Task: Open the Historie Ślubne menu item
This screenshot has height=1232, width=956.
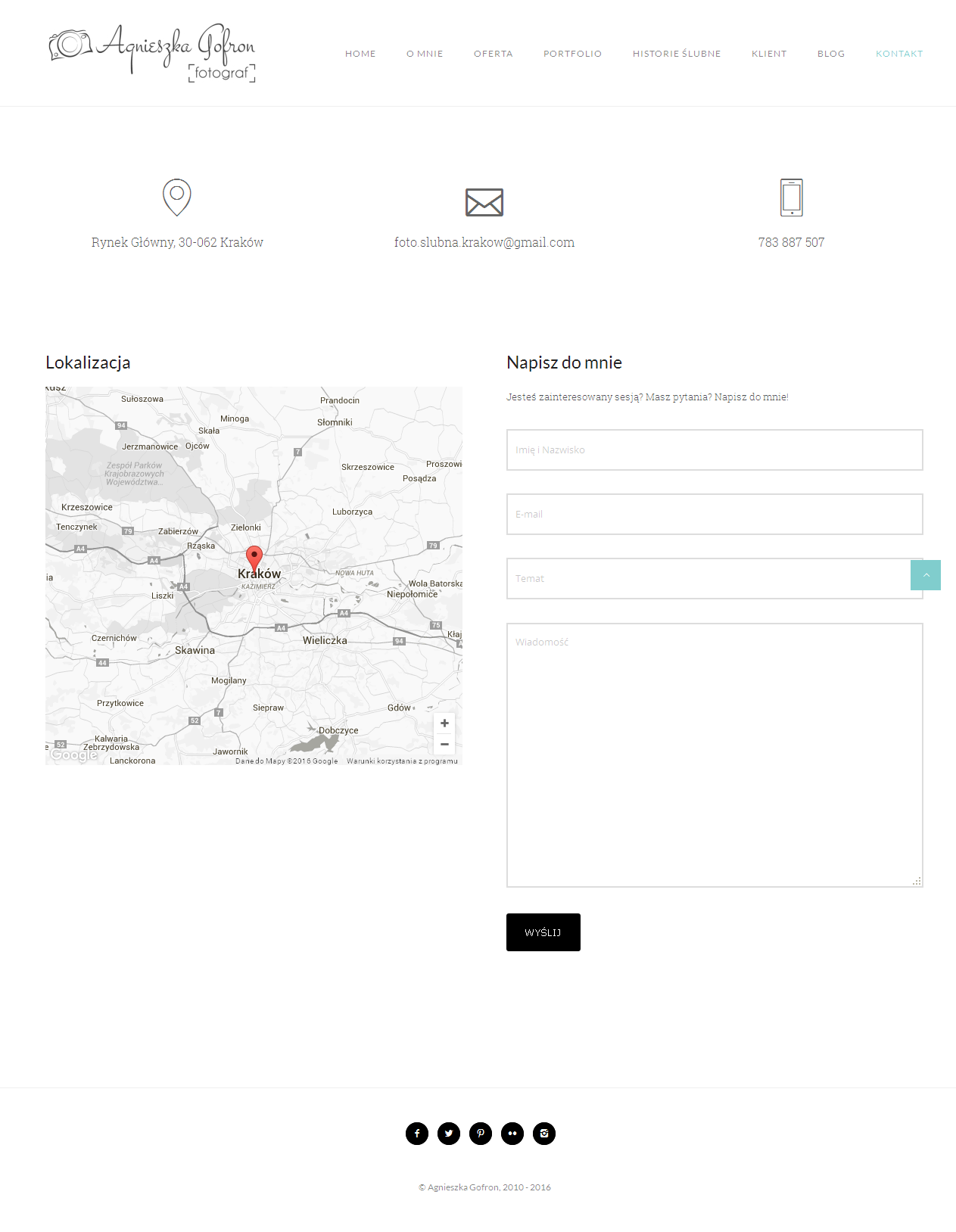Action: 677,54
